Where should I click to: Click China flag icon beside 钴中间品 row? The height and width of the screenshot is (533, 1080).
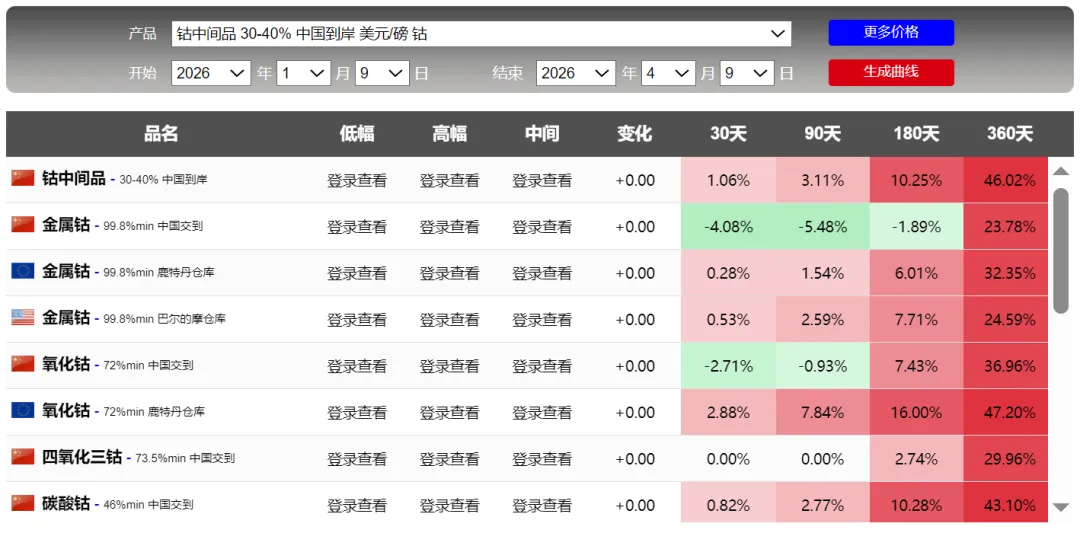[23, 178]
